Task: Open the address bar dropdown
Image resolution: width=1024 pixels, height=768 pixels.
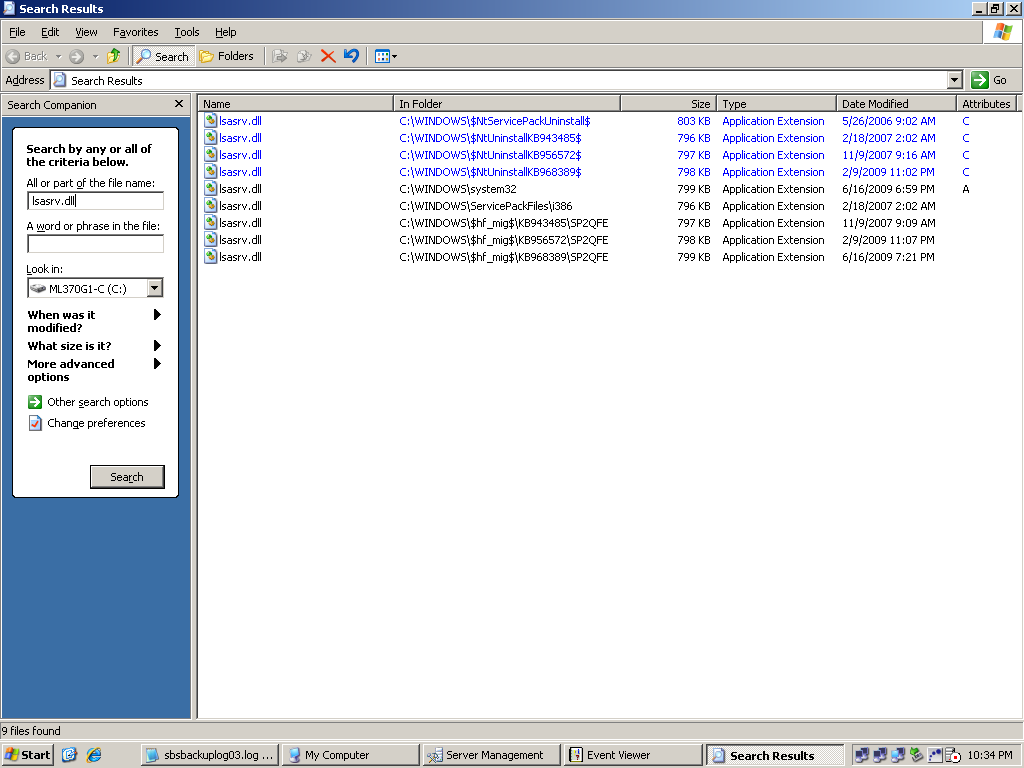Action: coord(955,80)
